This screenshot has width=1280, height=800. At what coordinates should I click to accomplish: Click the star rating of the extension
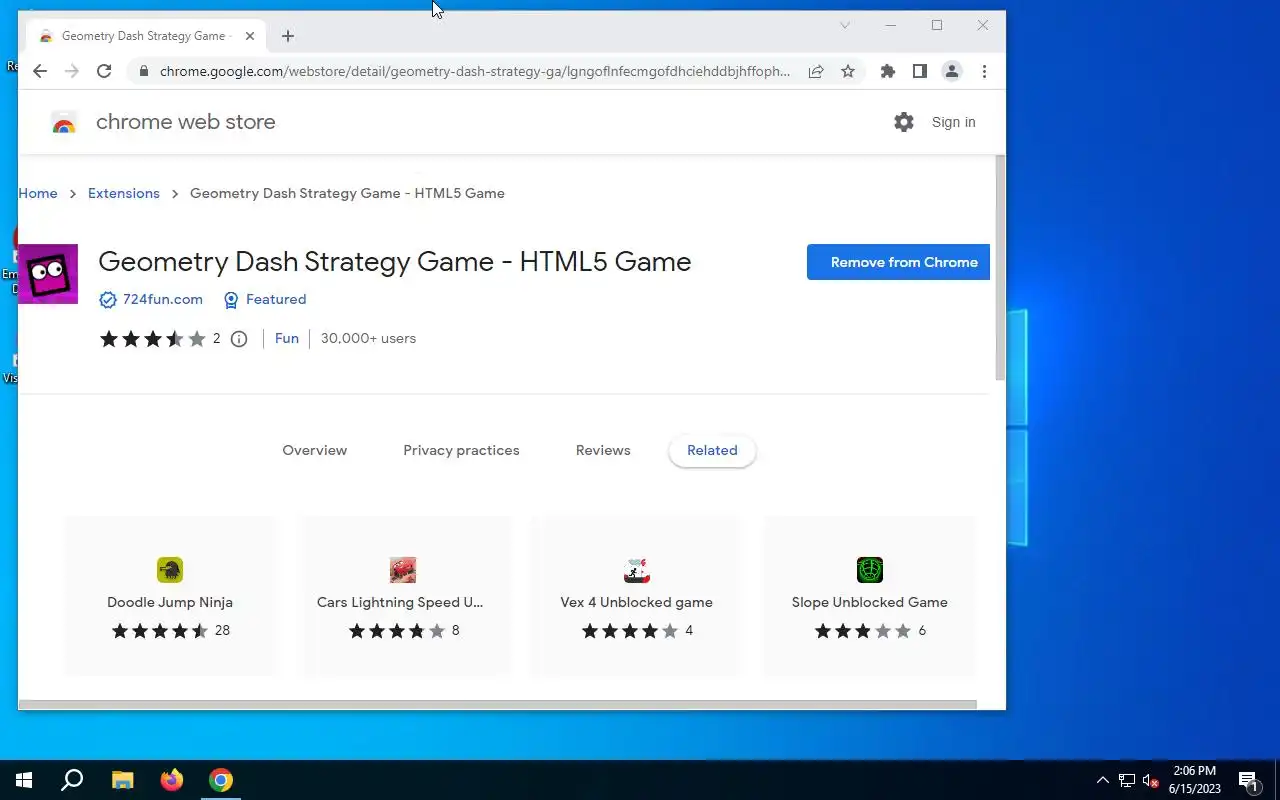click(152, 339)
